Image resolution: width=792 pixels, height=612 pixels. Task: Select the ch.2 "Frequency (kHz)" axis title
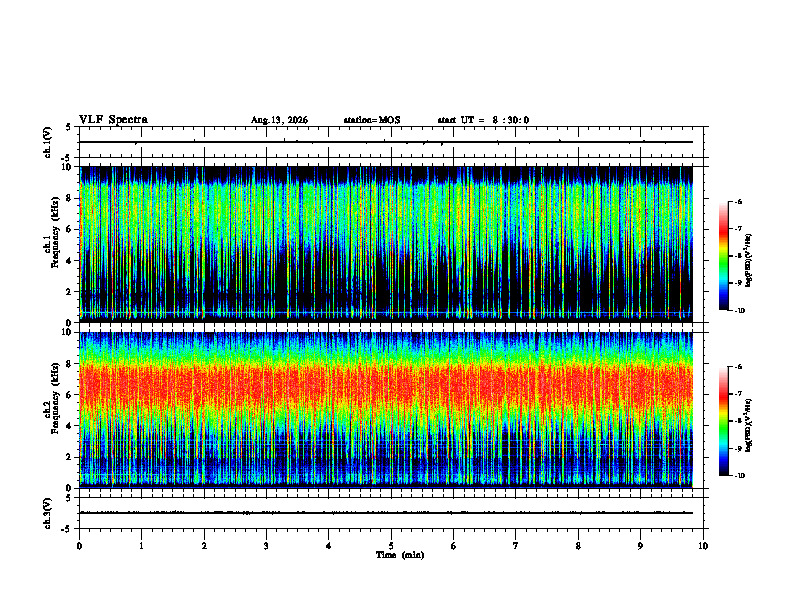(56, 398)
